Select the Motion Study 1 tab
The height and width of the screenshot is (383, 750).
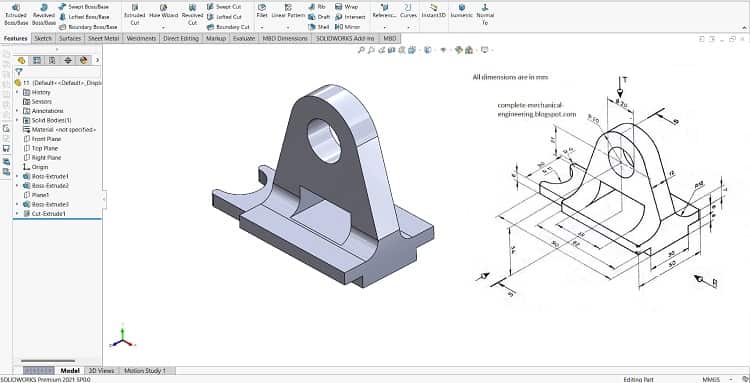pyautogui.click(x=145, y=371)
